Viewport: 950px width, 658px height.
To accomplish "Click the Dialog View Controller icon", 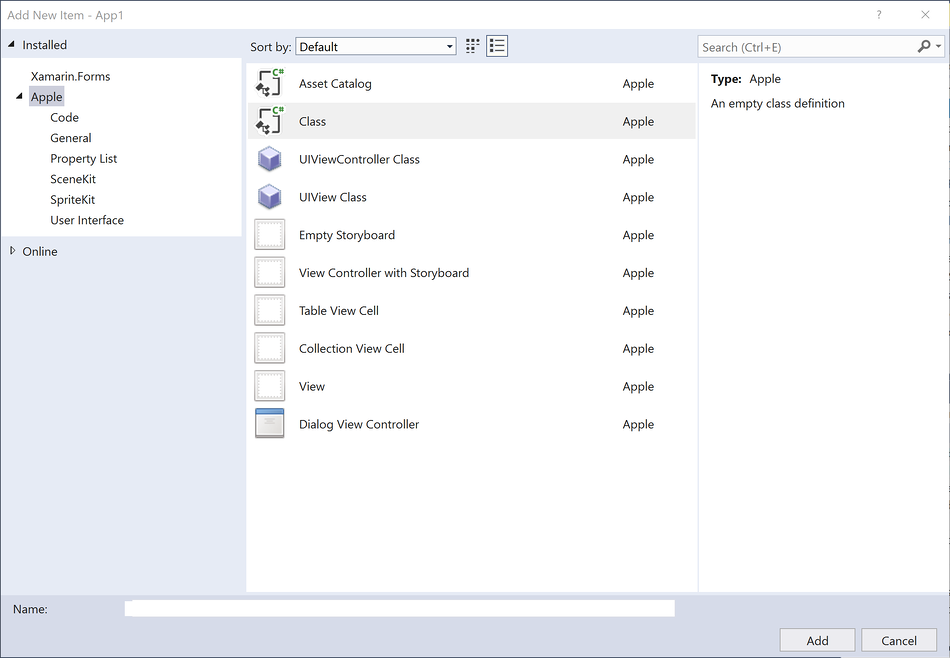I will coord(269,424).
